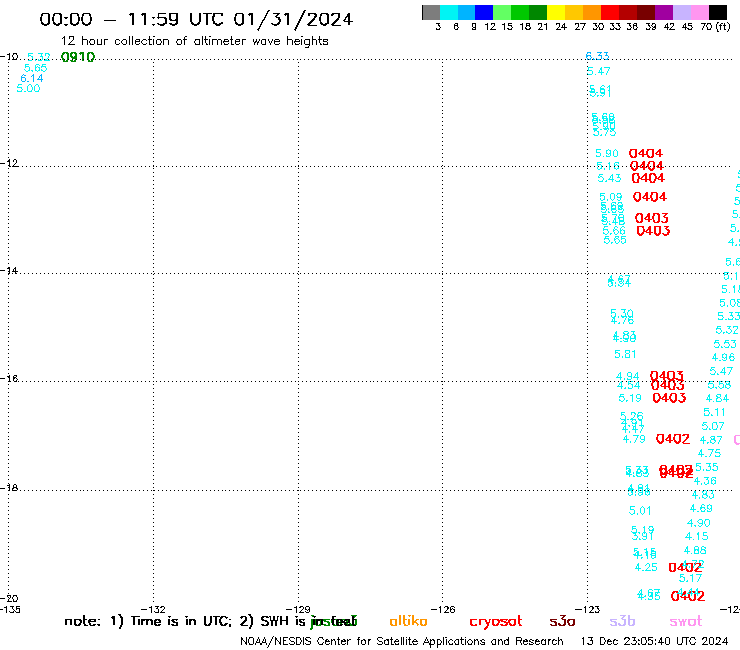Click the purple legend swatch
Viewport: 740px width, 650px height.
pos(664,12)
